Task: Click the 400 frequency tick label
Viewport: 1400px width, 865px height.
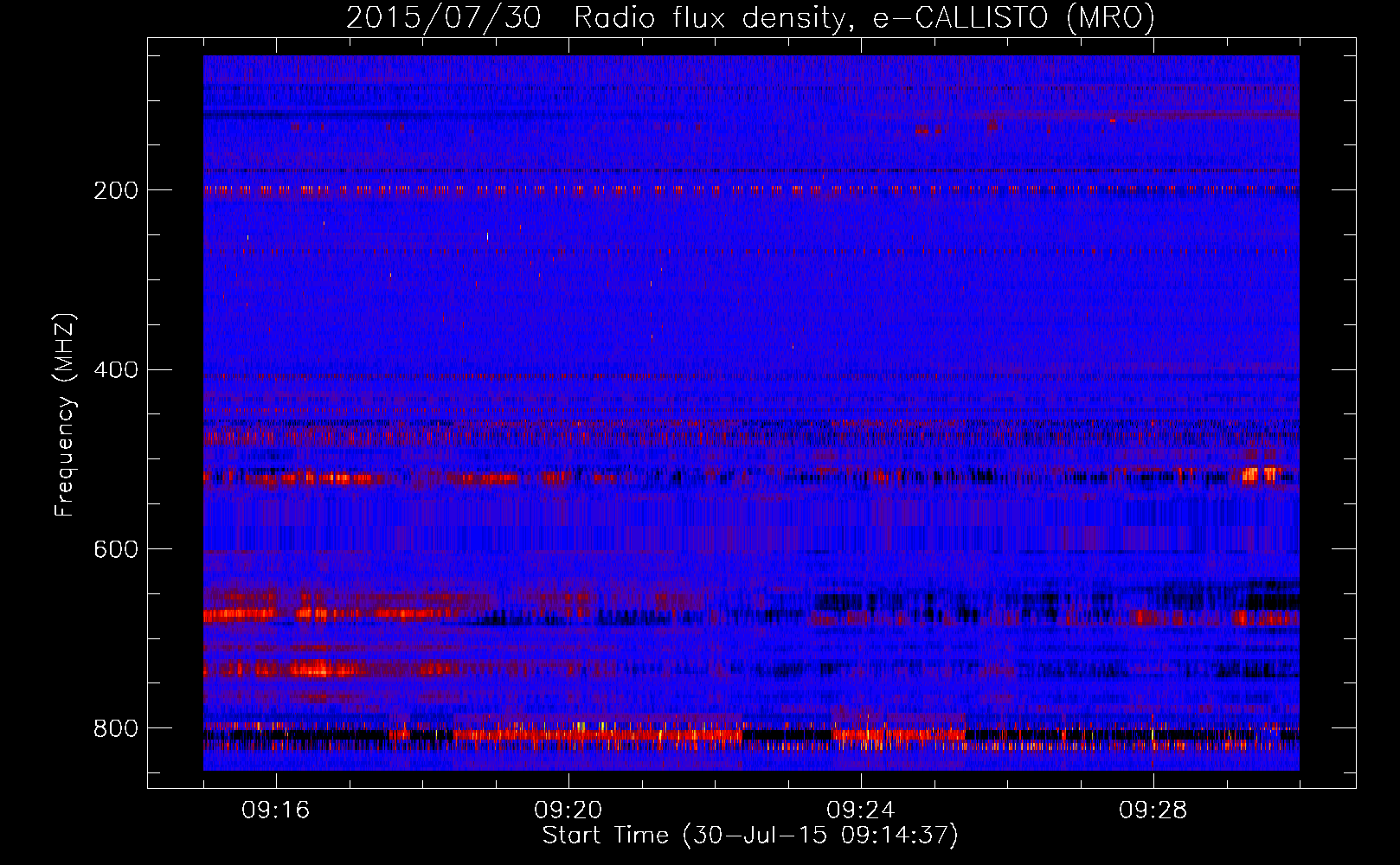Action: click(116, 370)
